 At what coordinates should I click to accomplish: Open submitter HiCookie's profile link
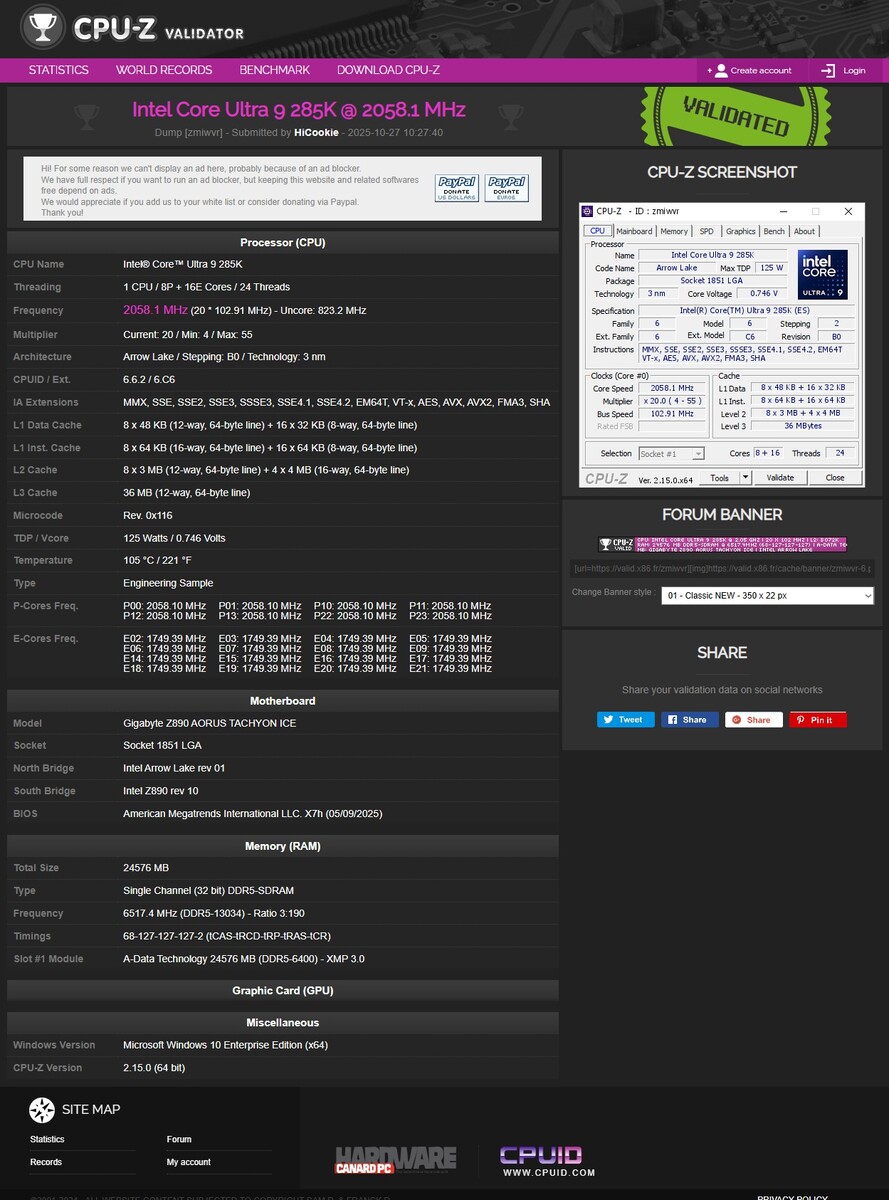[x=316, y=132]
